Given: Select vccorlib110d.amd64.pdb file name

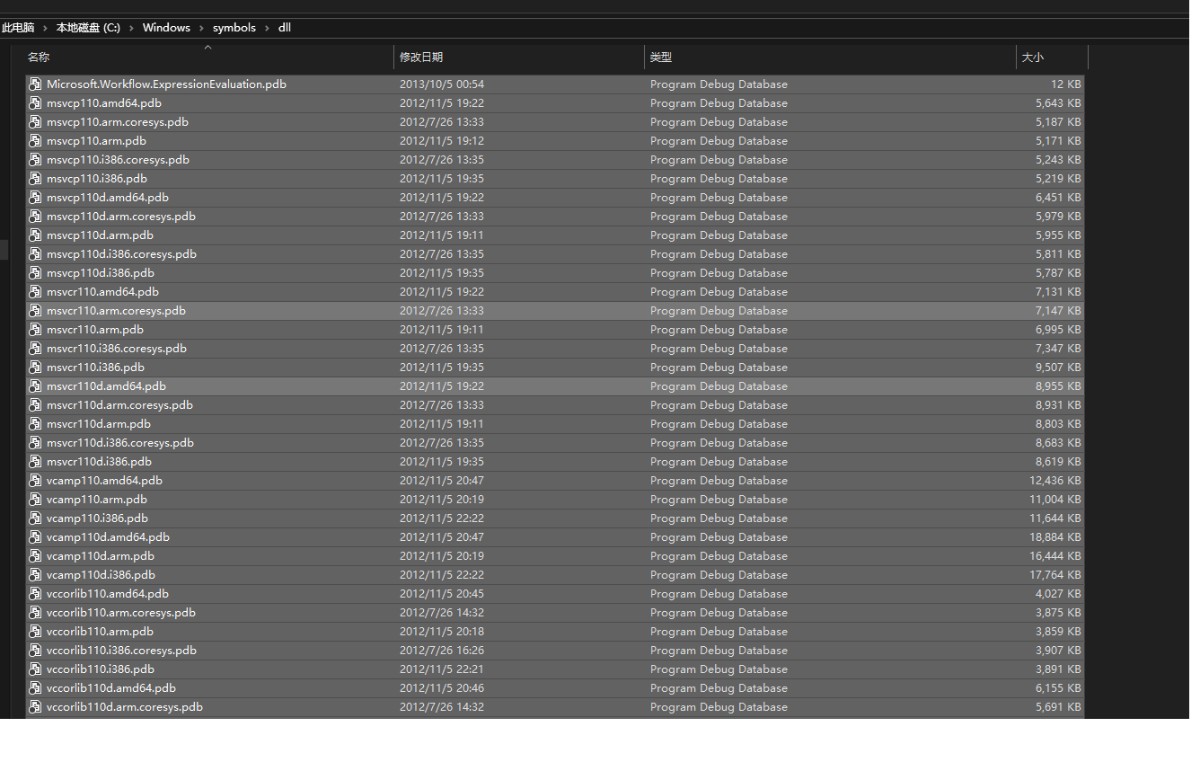Looking at the screenshot, I should click(x=111, y=689).
